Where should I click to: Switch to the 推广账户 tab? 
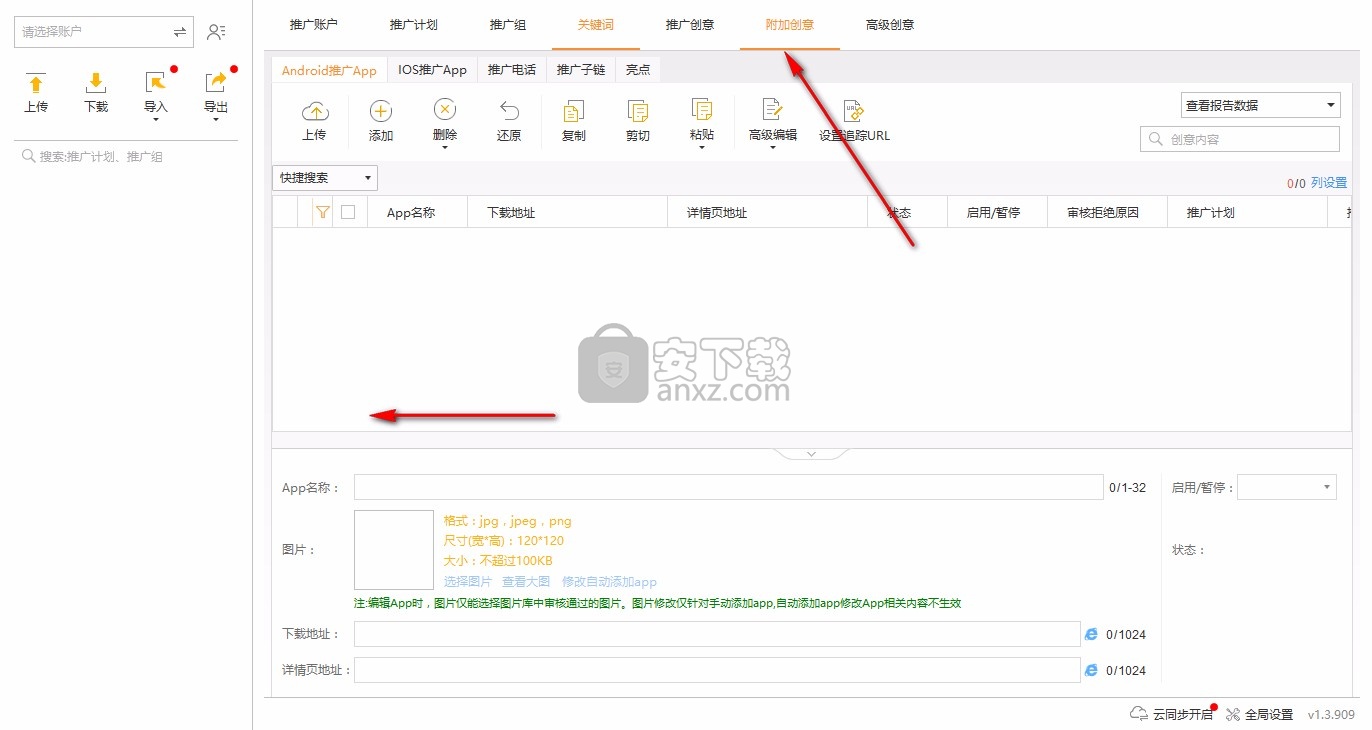click(314, 25)
